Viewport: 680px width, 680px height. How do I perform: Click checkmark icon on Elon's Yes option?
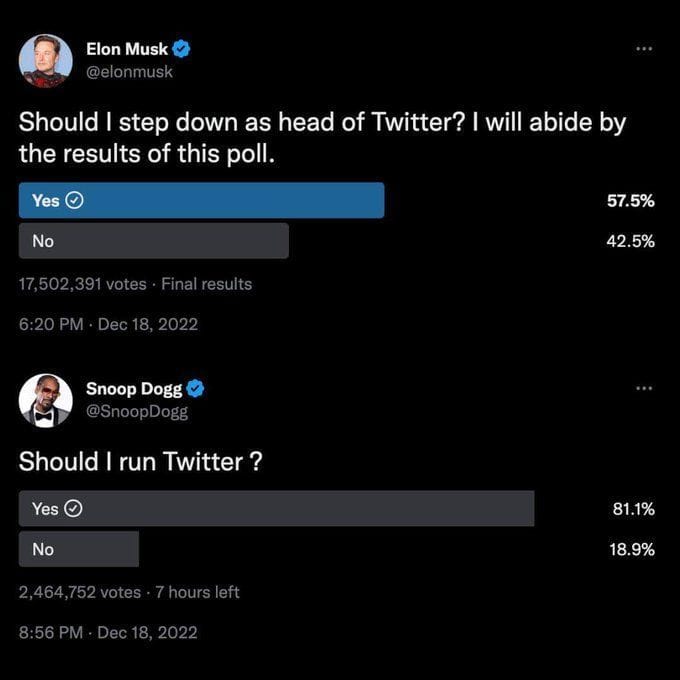(x=74, y=200)
